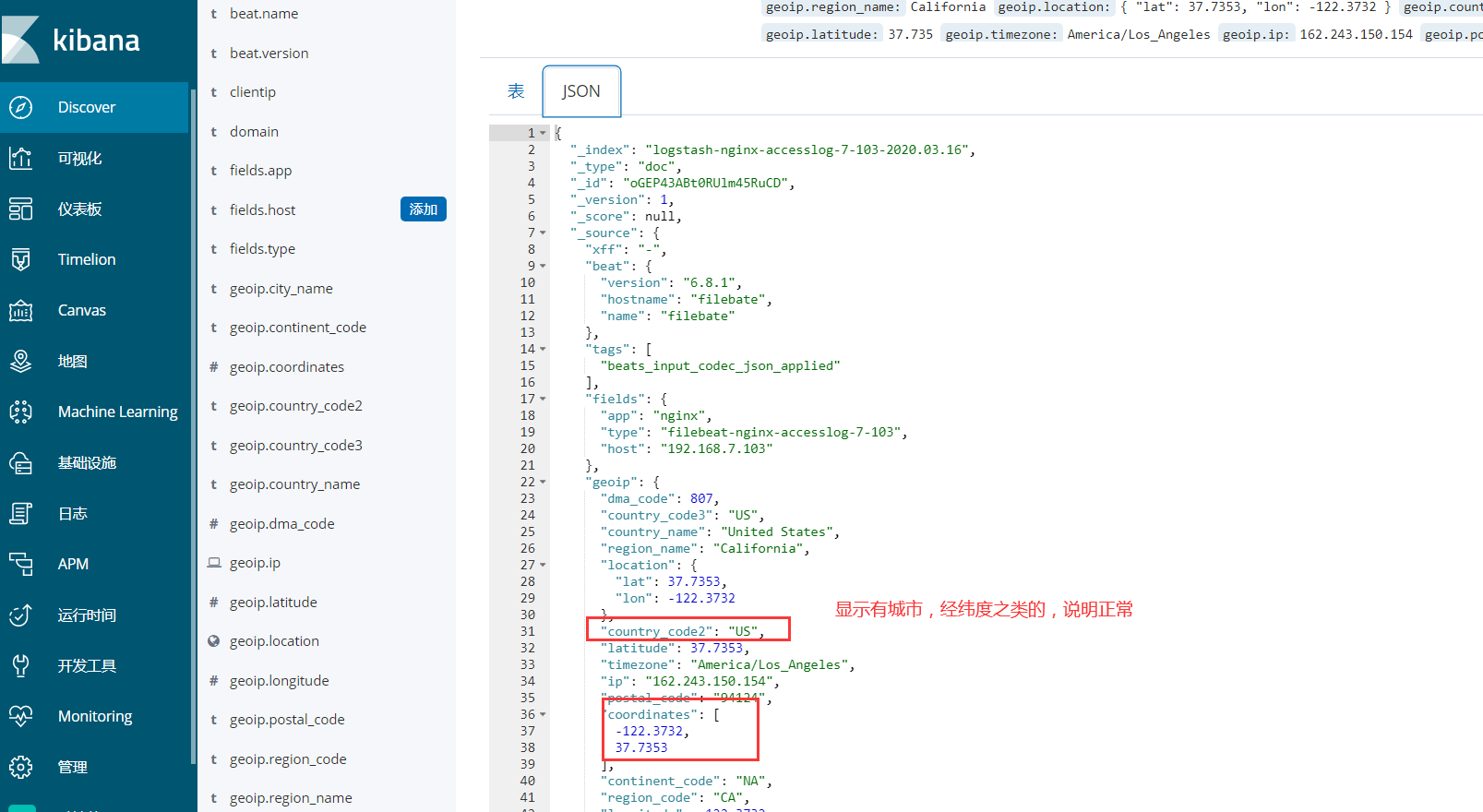The image size is (1483, 812).
Task: Collapse the fields object on line 17
Action: [x=543, y=399]
